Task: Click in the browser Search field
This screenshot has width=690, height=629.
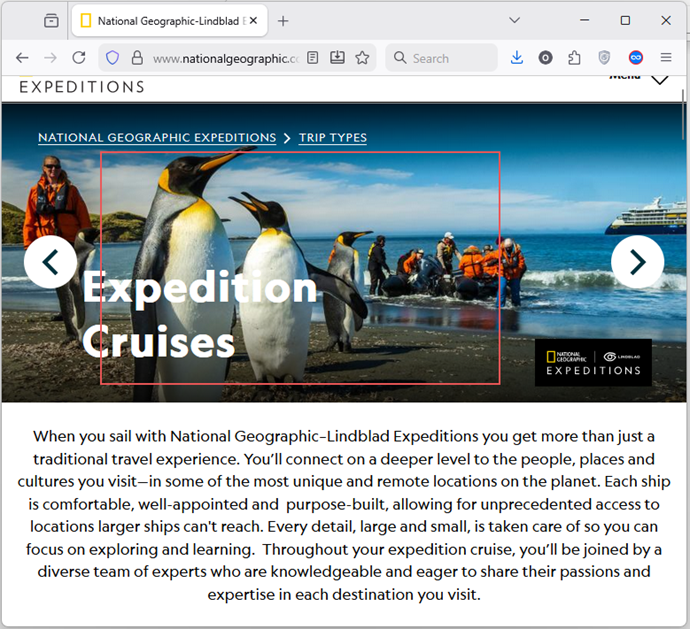Action: 450,58
